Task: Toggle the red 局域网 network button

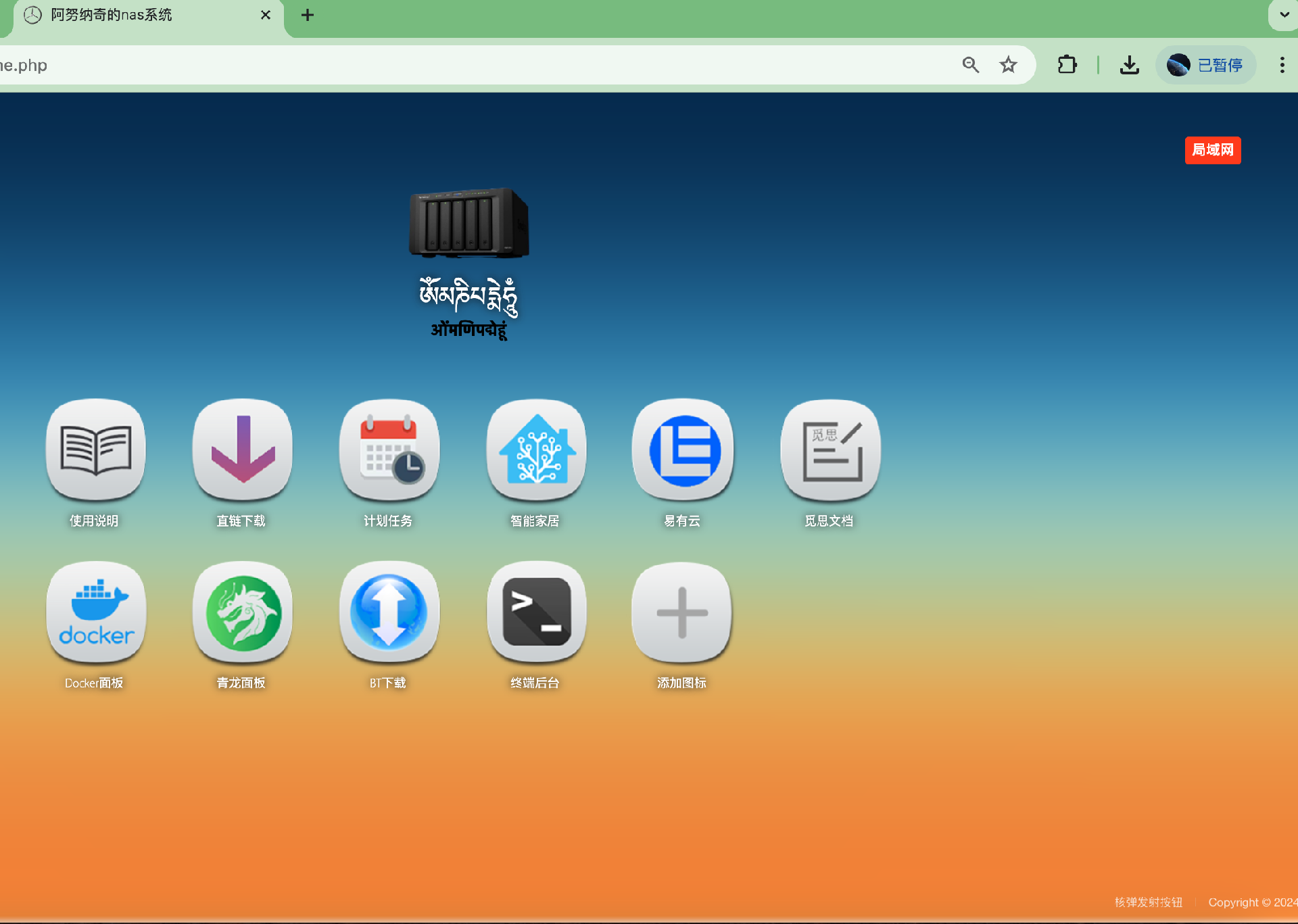Action: pos(1212,150)
